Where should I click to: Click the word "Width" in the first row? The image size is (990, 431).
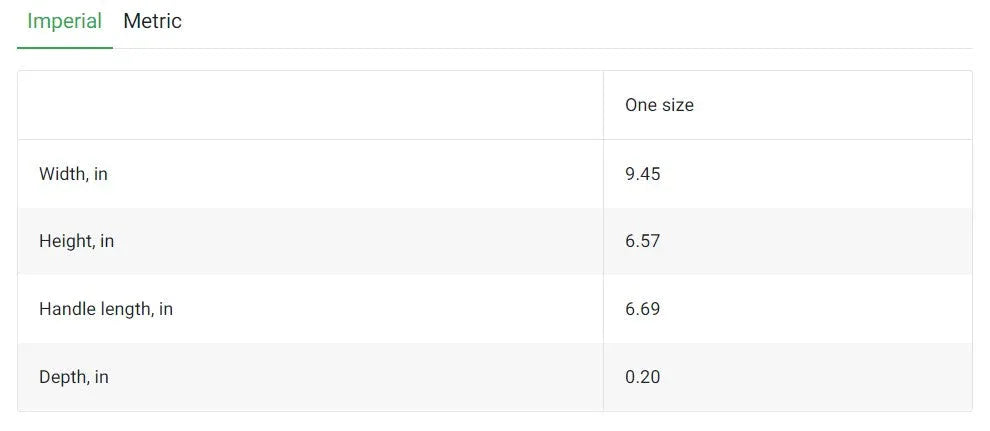[x=62, y=174]
